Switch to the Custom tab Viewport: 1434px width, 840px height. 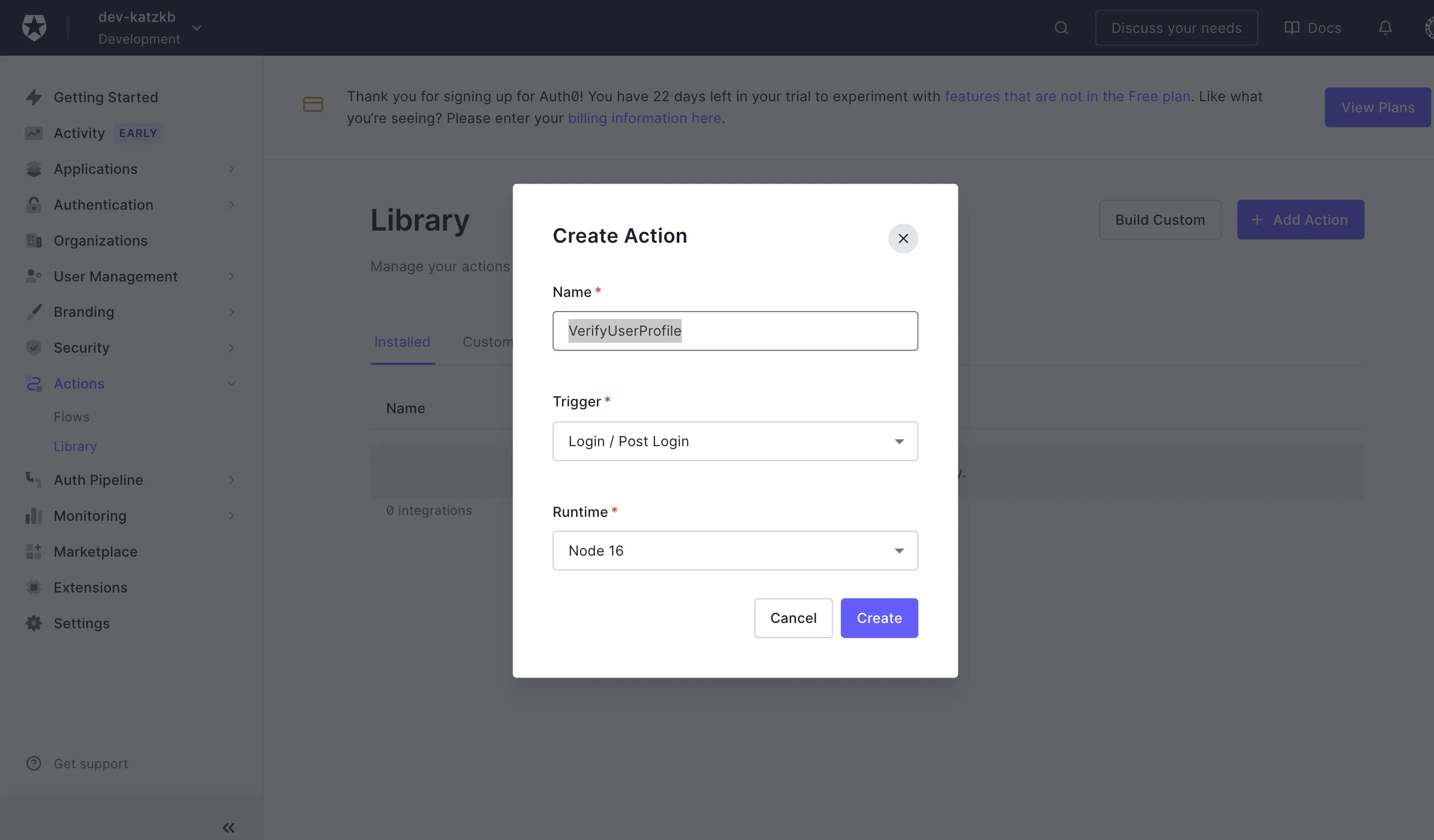488,342
